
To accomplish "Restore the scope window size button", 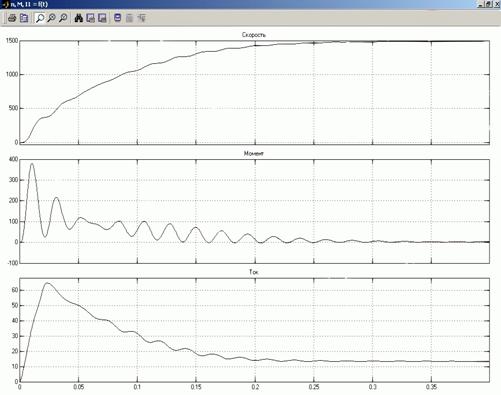I will click(488, 4).
